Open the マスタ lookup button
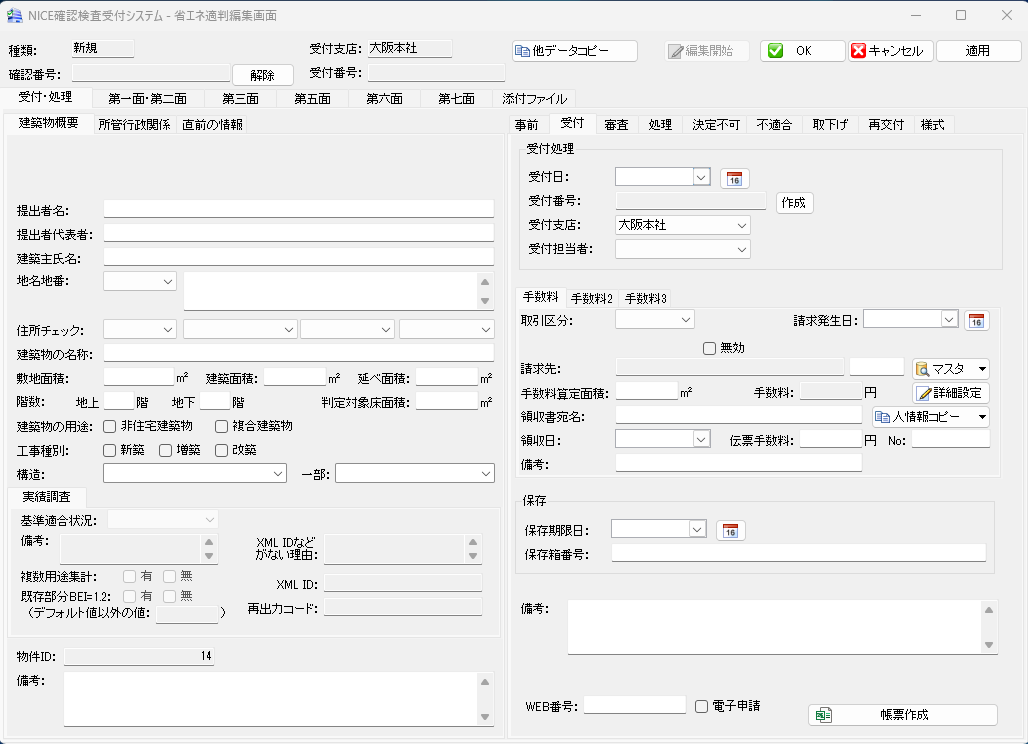The width and height of the screenshot is (1028, 744). [x=950, y=369]
